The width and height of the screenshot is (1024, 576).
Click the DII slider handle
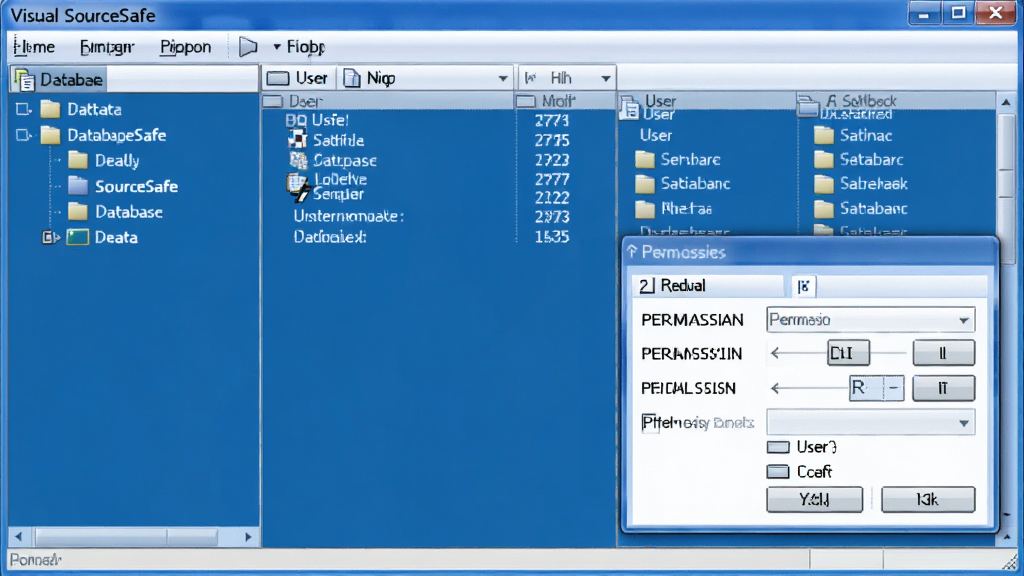(848, 353)
